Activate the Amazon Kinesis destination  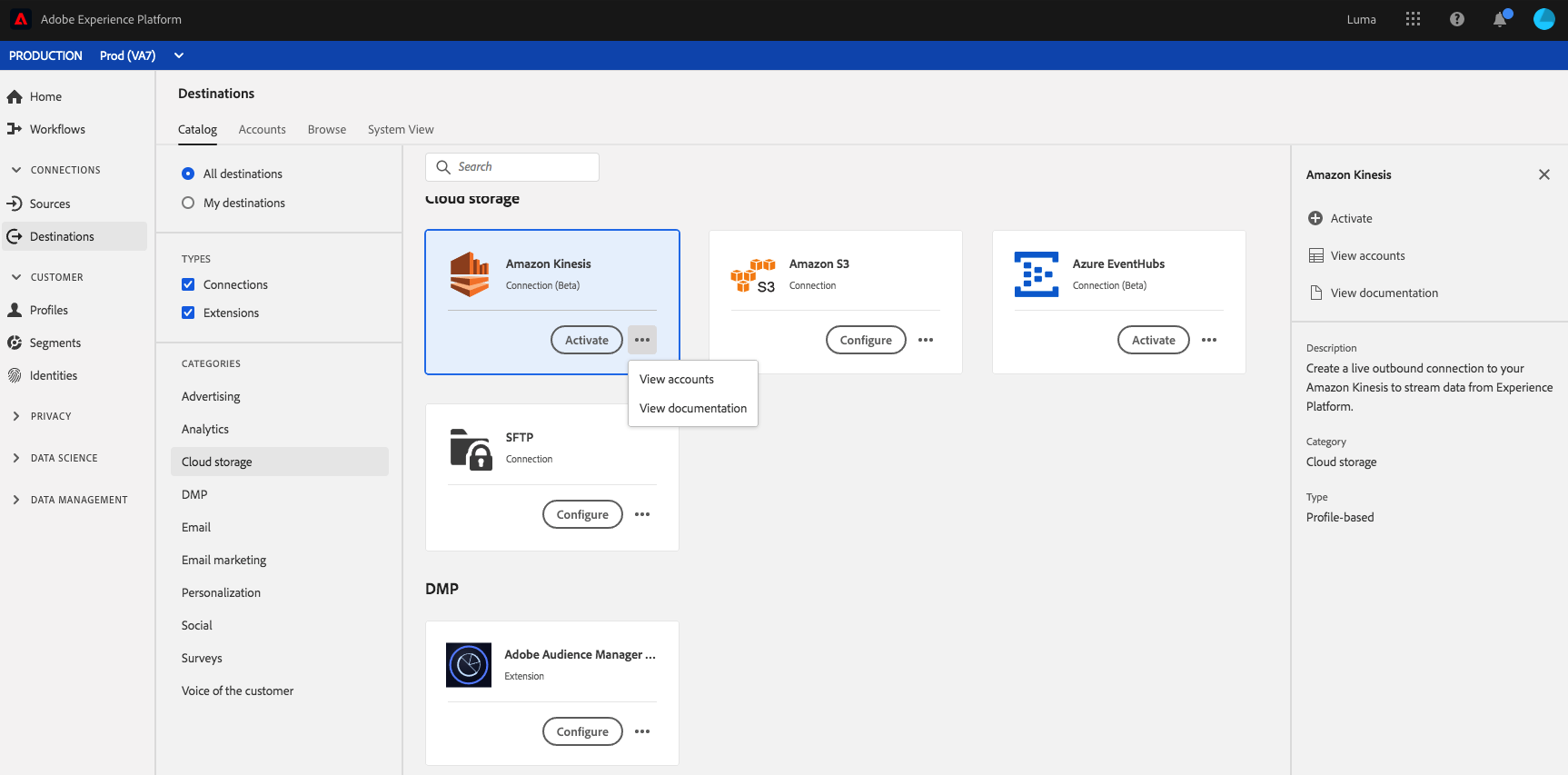point(587,340)
